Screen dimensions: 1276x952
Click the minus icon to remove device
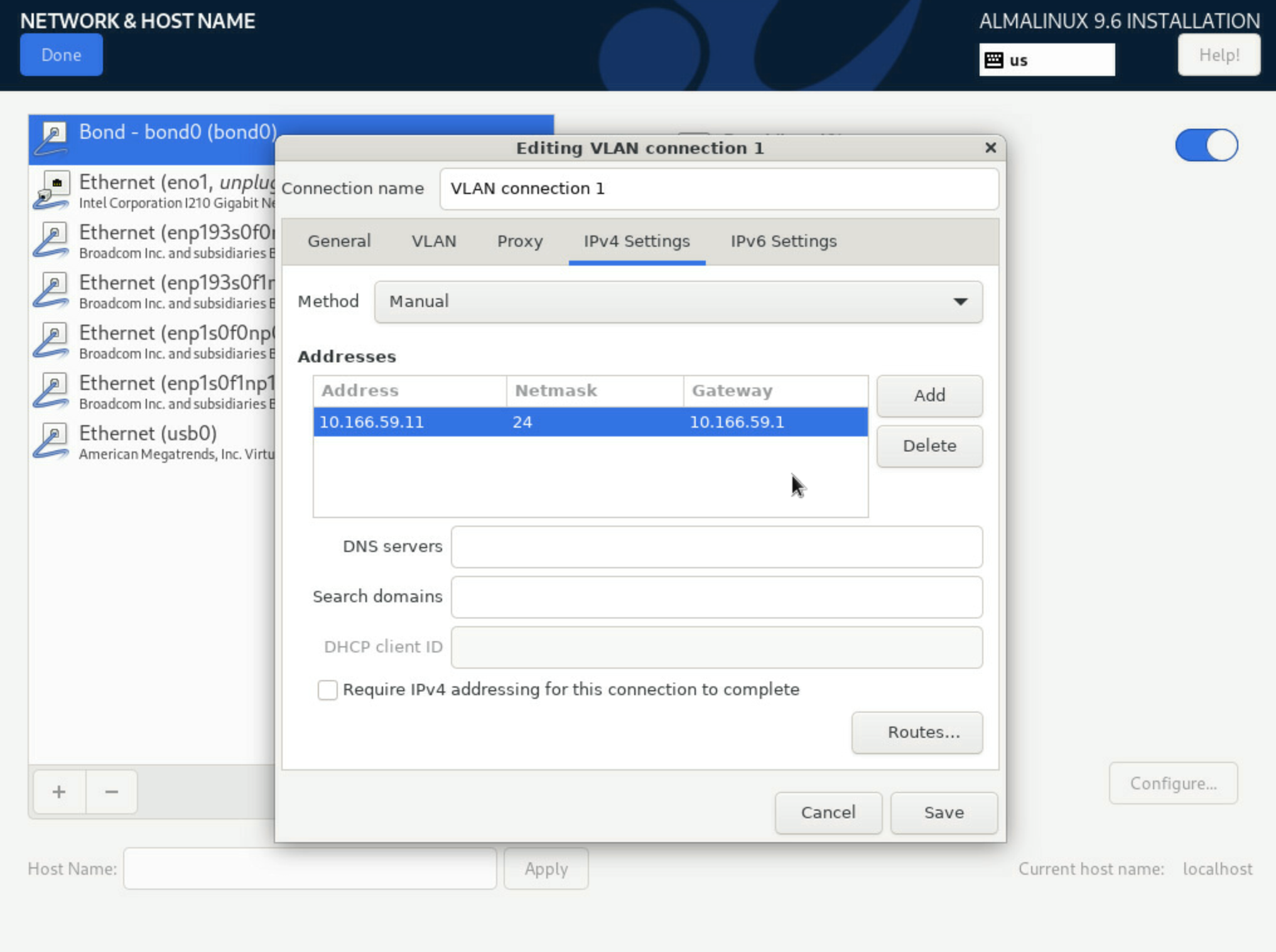112,792
